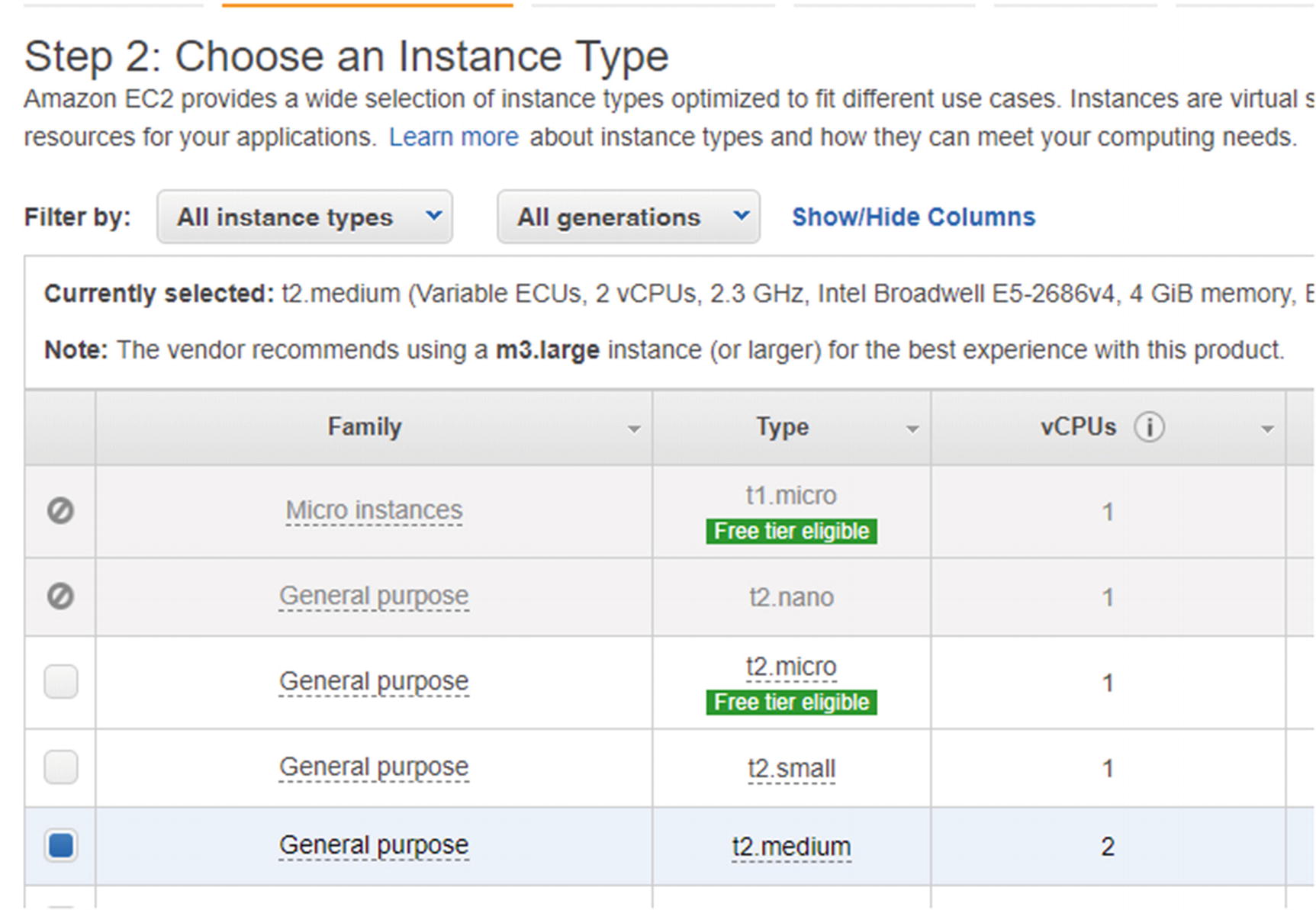
Task: Click General purpose in t2.medium row
Action: pyautogui.click(x=374, y=845)
